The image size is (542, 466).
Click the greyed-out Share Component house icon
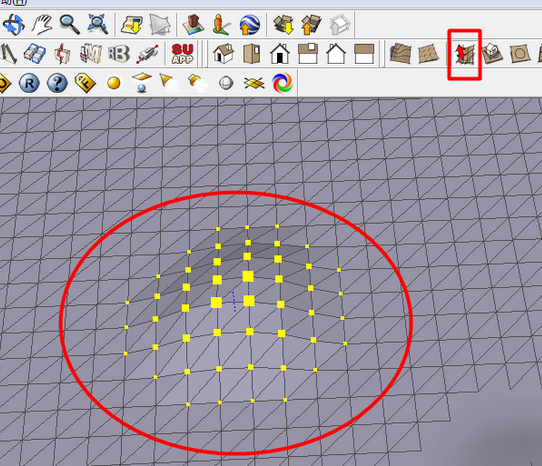[340, 25]
